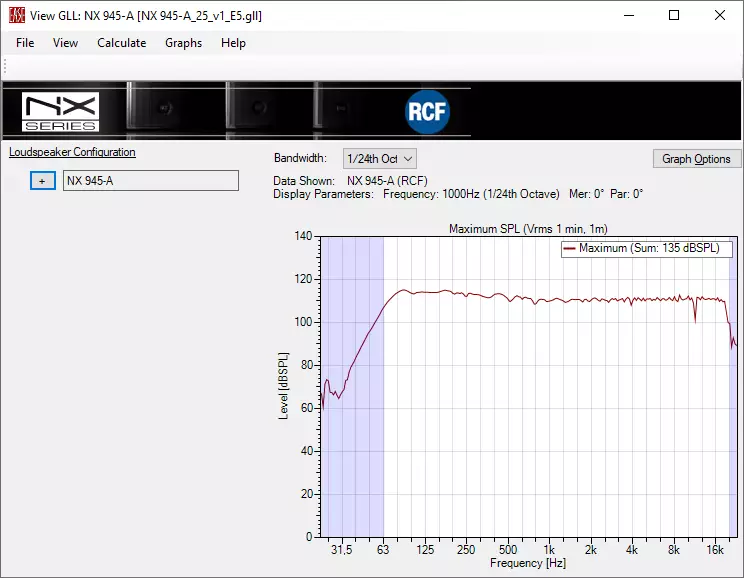Click the dark red line swatch in legend
This screenshot has width=744, height=578.
point(570,249)
